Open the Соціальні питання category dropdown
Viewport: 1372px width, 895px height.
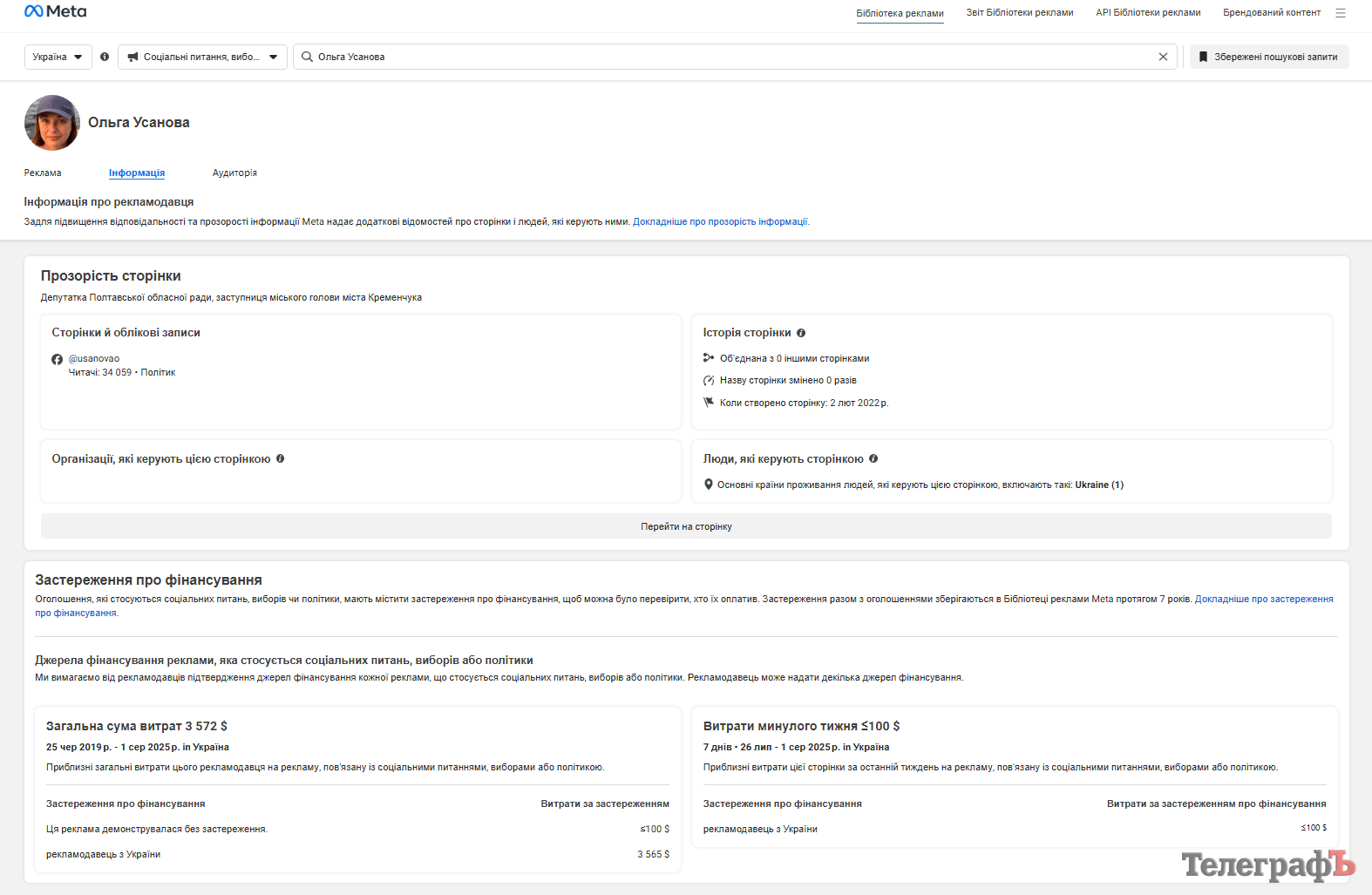click(202, 57)
